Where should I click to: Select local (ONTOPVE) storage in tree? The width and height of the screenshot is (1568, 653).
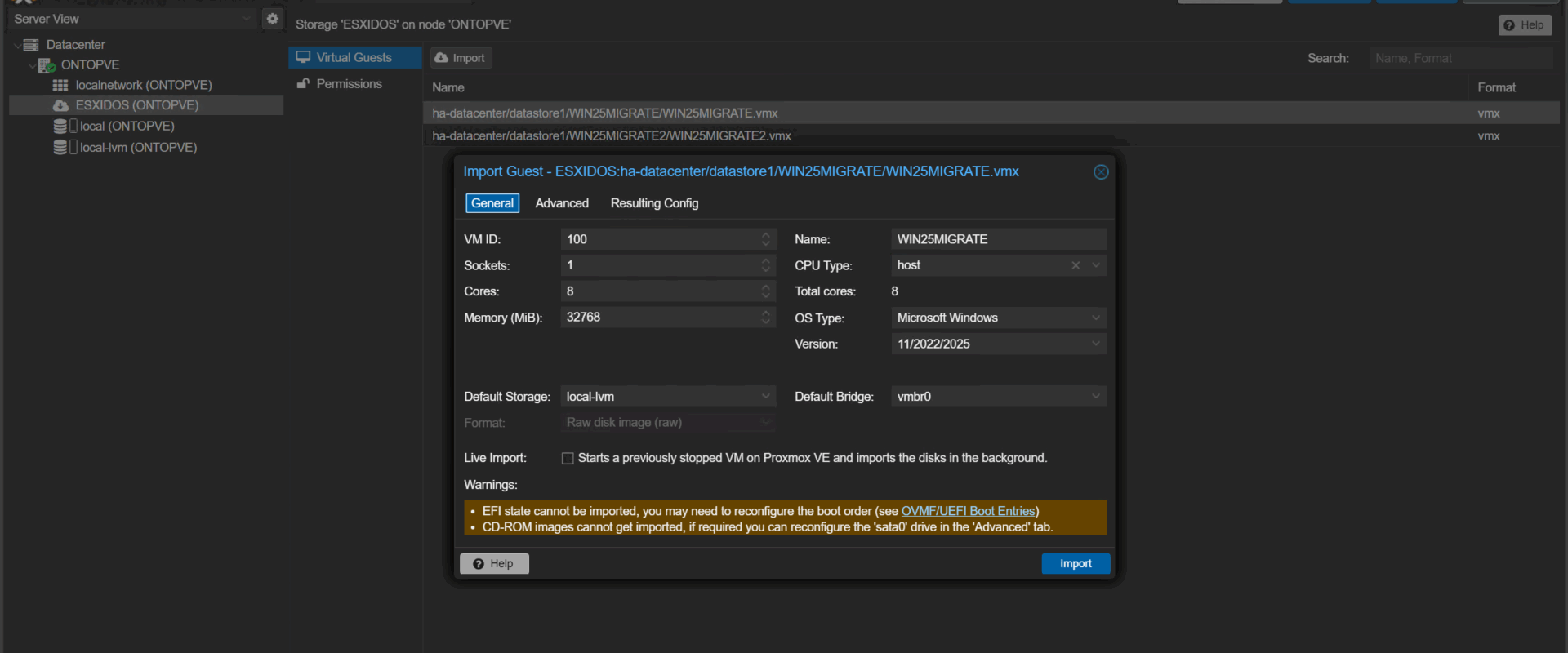click(127, 126)
